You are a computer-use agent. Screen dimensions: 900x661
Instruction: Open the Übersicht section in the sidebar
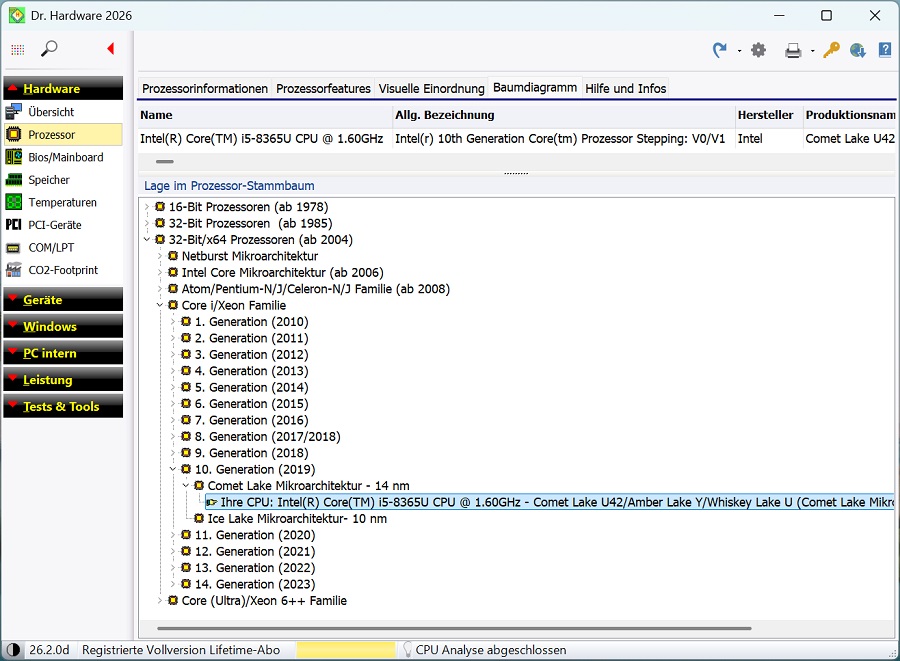click(x=63, y=112)
